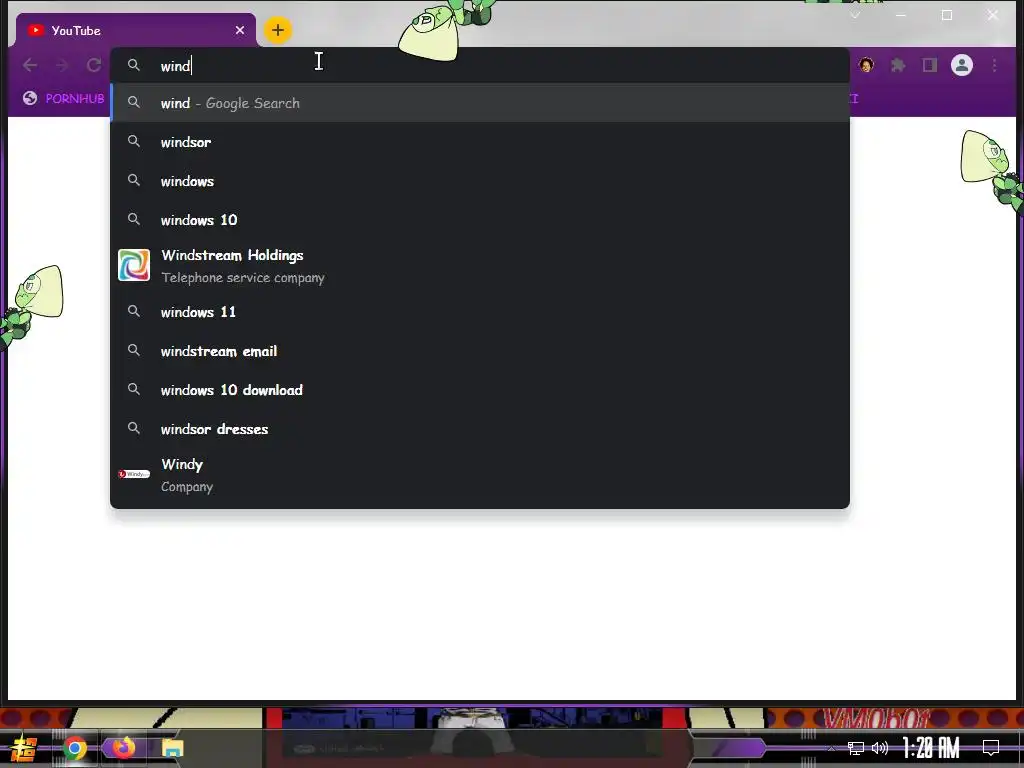Open File Explorer from the taskbar
Image resolution: width=1024 pixels, height=768 pixels.
(172, 748)
